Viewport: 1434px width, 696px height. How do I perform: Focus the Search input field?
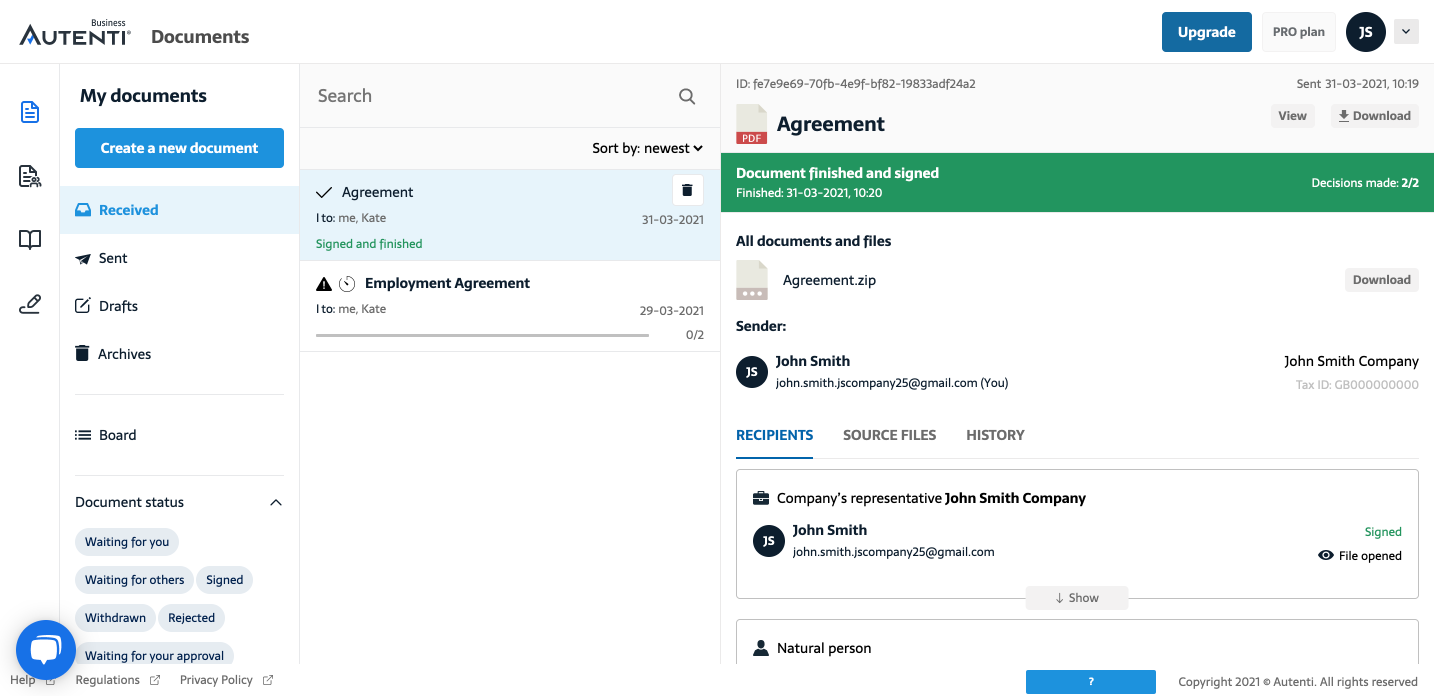pyautogui.click(x=490, y=96)
